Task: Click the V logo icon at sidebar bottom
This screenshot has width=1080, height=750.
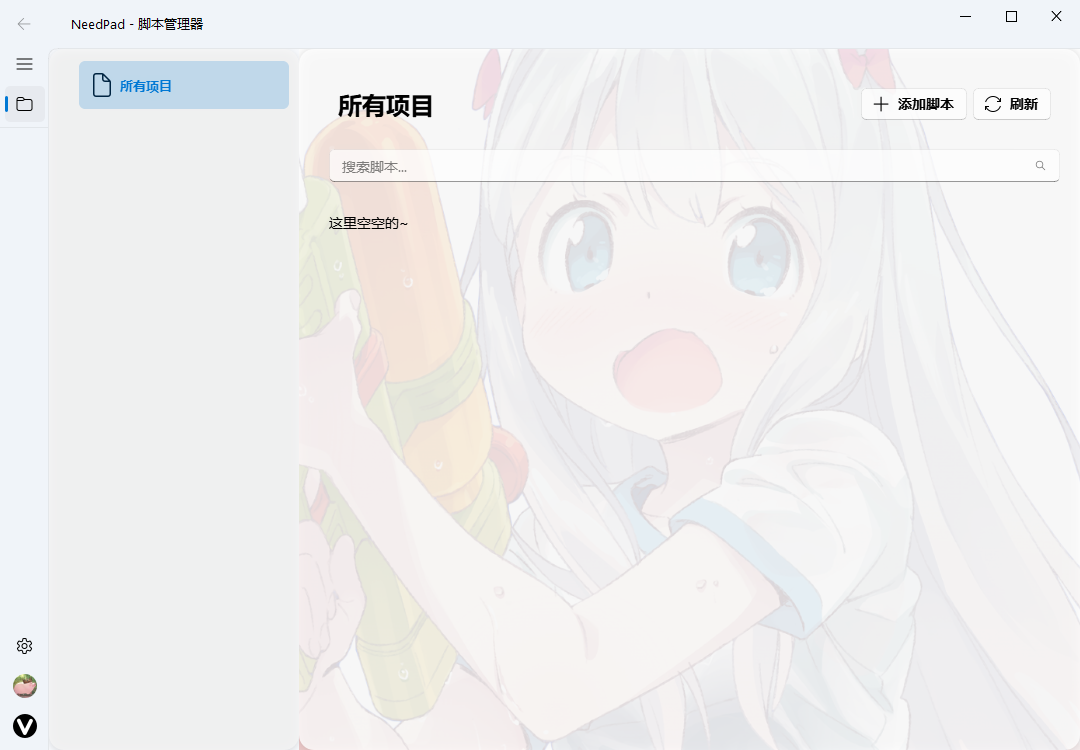Action: [x=24, y=726]
